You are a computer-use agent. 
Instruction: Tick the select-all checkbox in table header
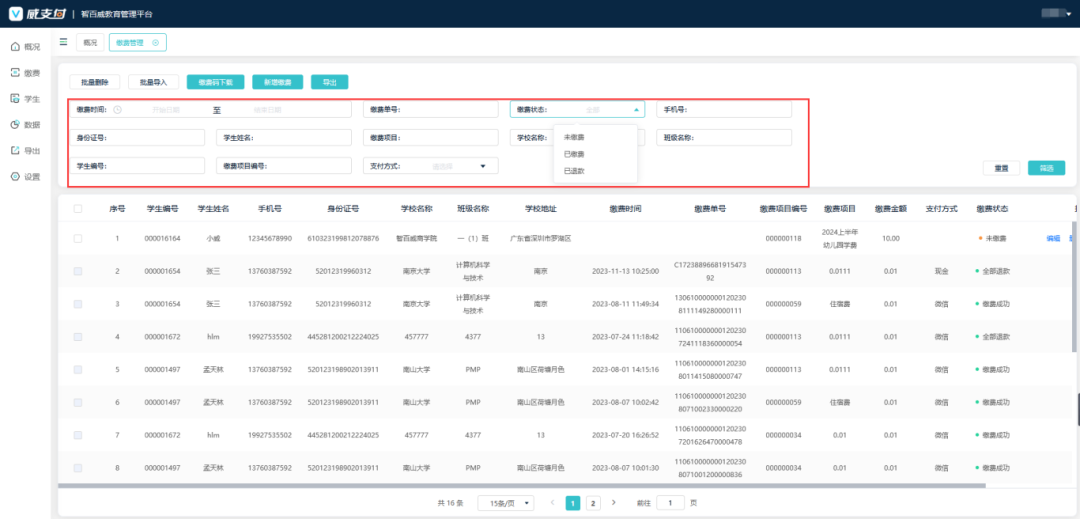tap(78, 209)
